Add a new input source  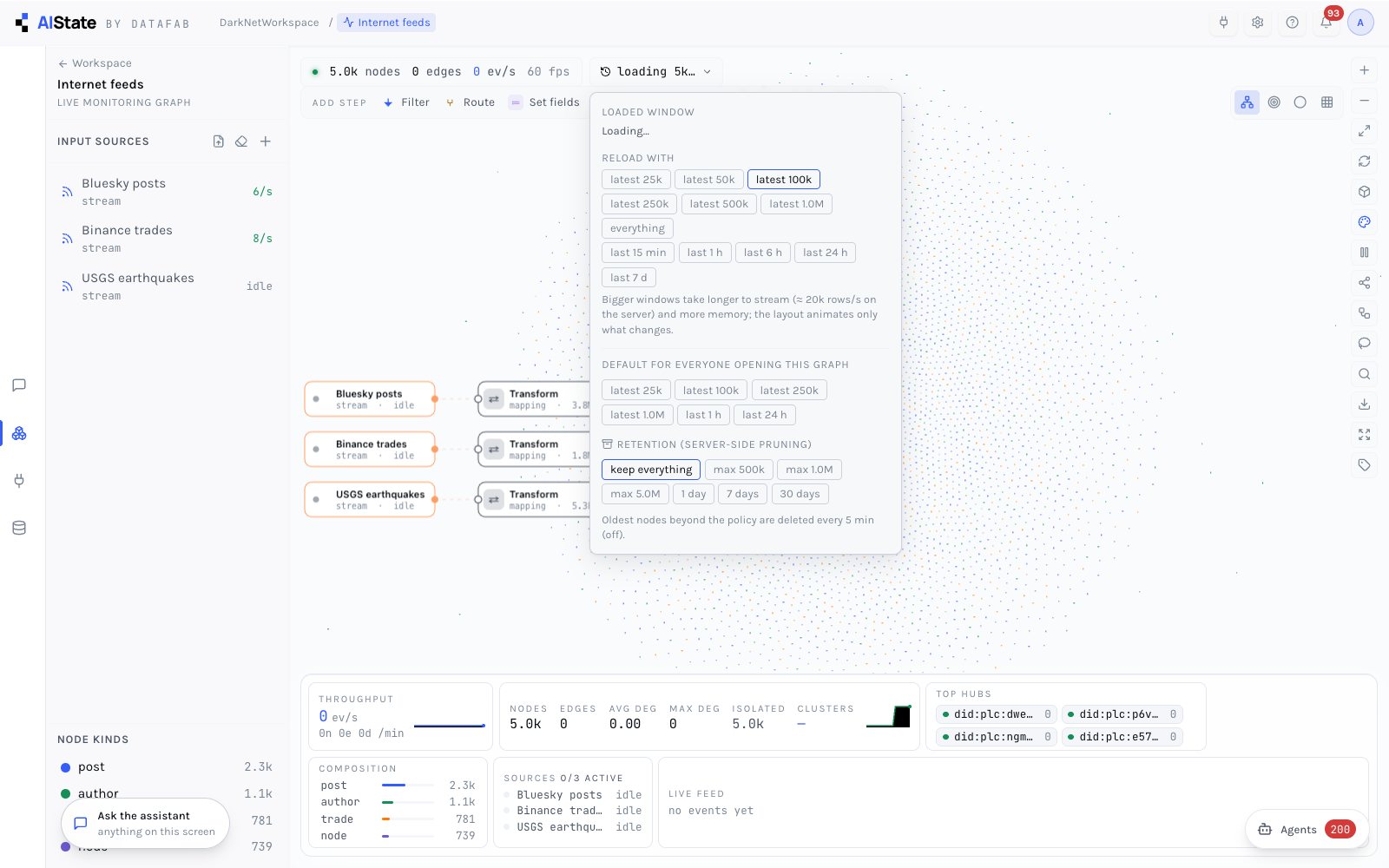pyautogui.click(x=266, y=141)
